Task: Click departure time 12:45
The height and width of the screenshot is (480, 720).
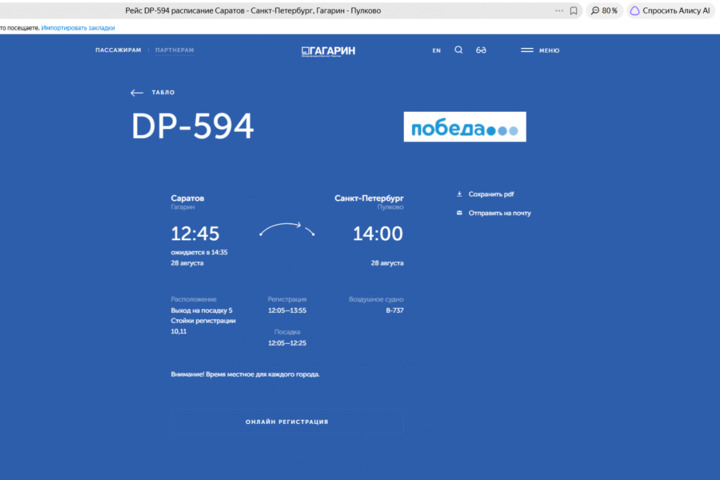Action: 195,233
